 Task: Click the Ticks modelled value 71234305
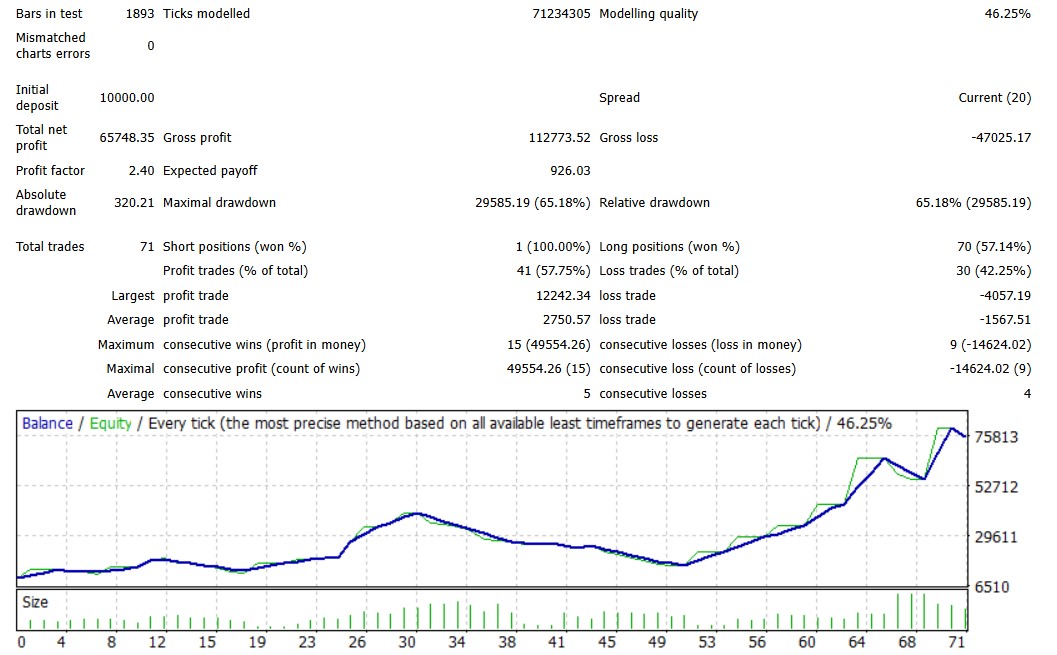[x=561, y=13]
